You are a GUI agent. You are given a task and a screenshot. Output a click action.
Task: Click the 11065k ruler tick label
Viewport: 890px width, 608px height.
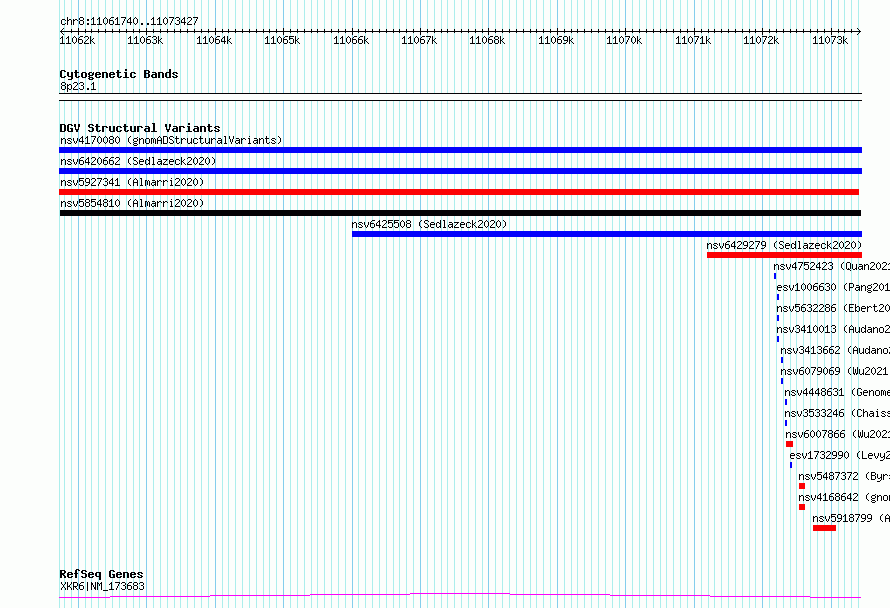point(282,40)
